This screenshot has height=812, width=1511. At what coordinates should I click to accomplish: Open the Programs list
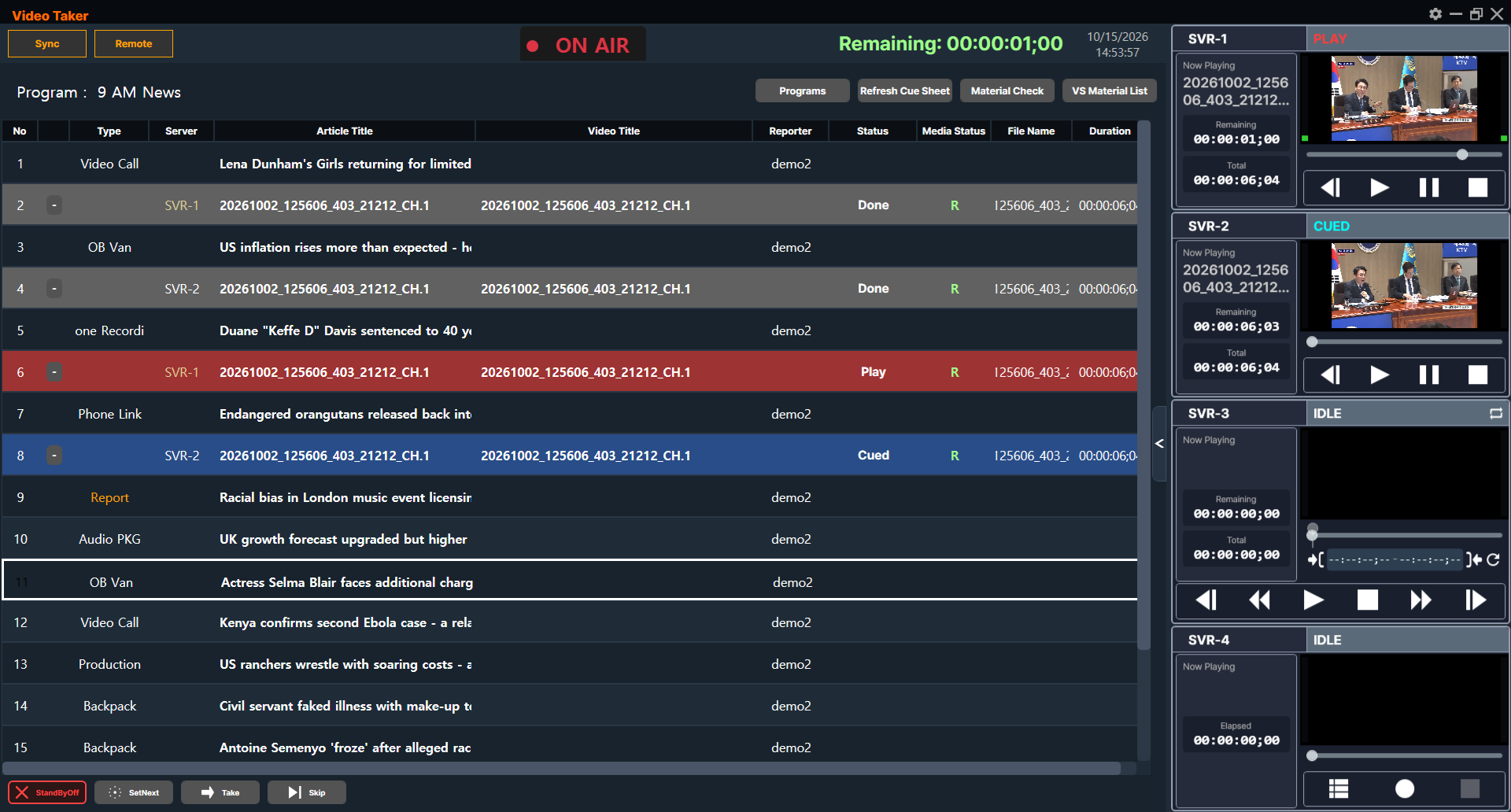coord(803,90)
